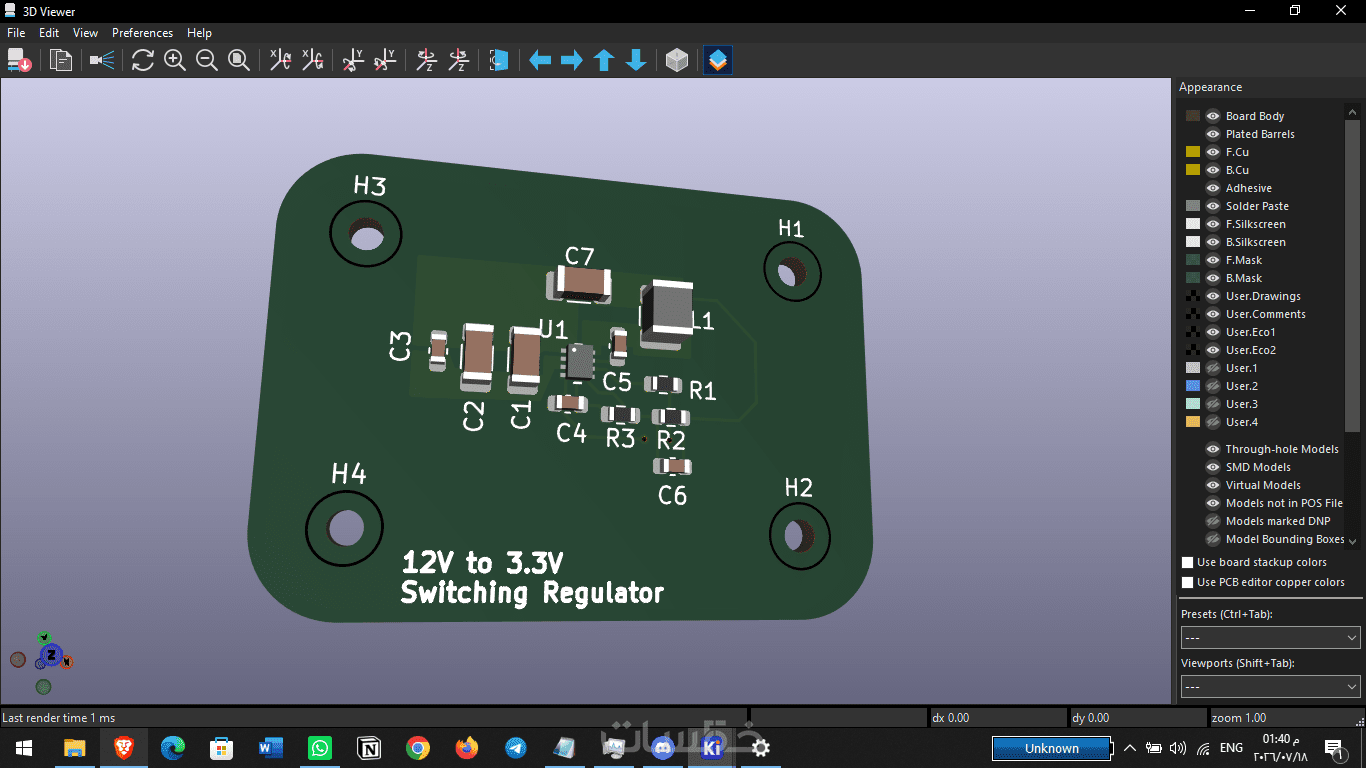
Task: Open the Edit menu
Action: (x=49, y=33)
